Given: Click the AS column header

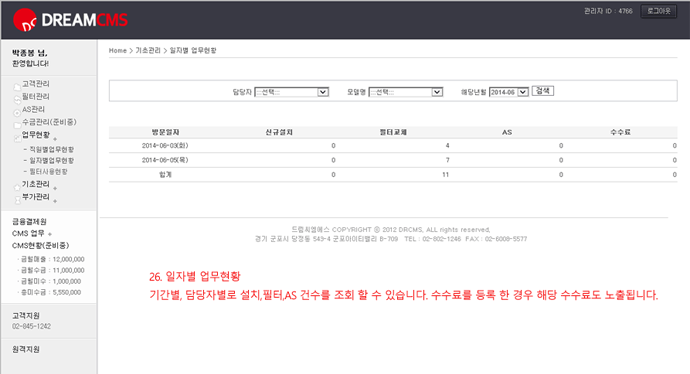Looking at the screenshot, I should click(507, 132).
